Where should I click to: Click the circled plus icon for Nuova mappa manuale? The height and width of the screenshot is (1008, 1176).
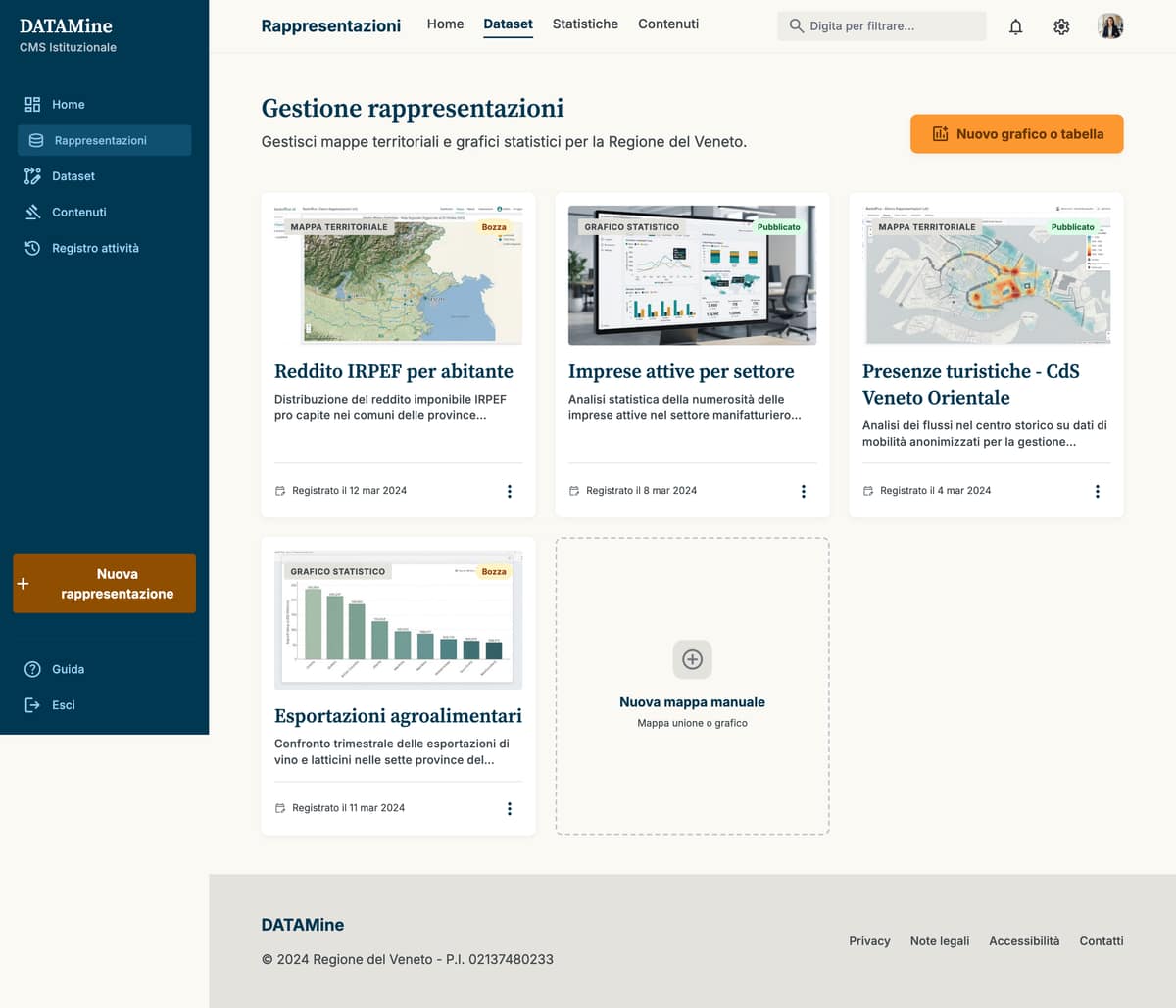tap(692, 659)
